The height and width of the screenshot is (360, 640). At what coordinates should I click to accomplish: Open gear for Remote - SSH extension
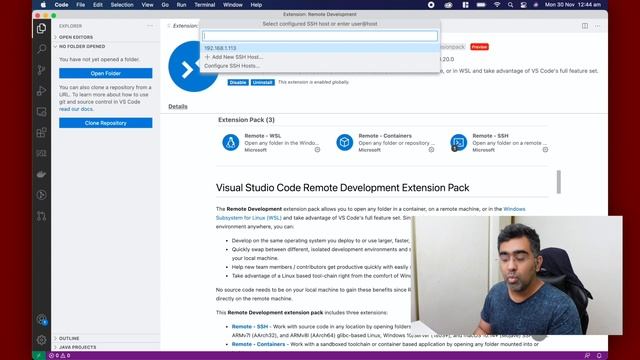point(545,150)
